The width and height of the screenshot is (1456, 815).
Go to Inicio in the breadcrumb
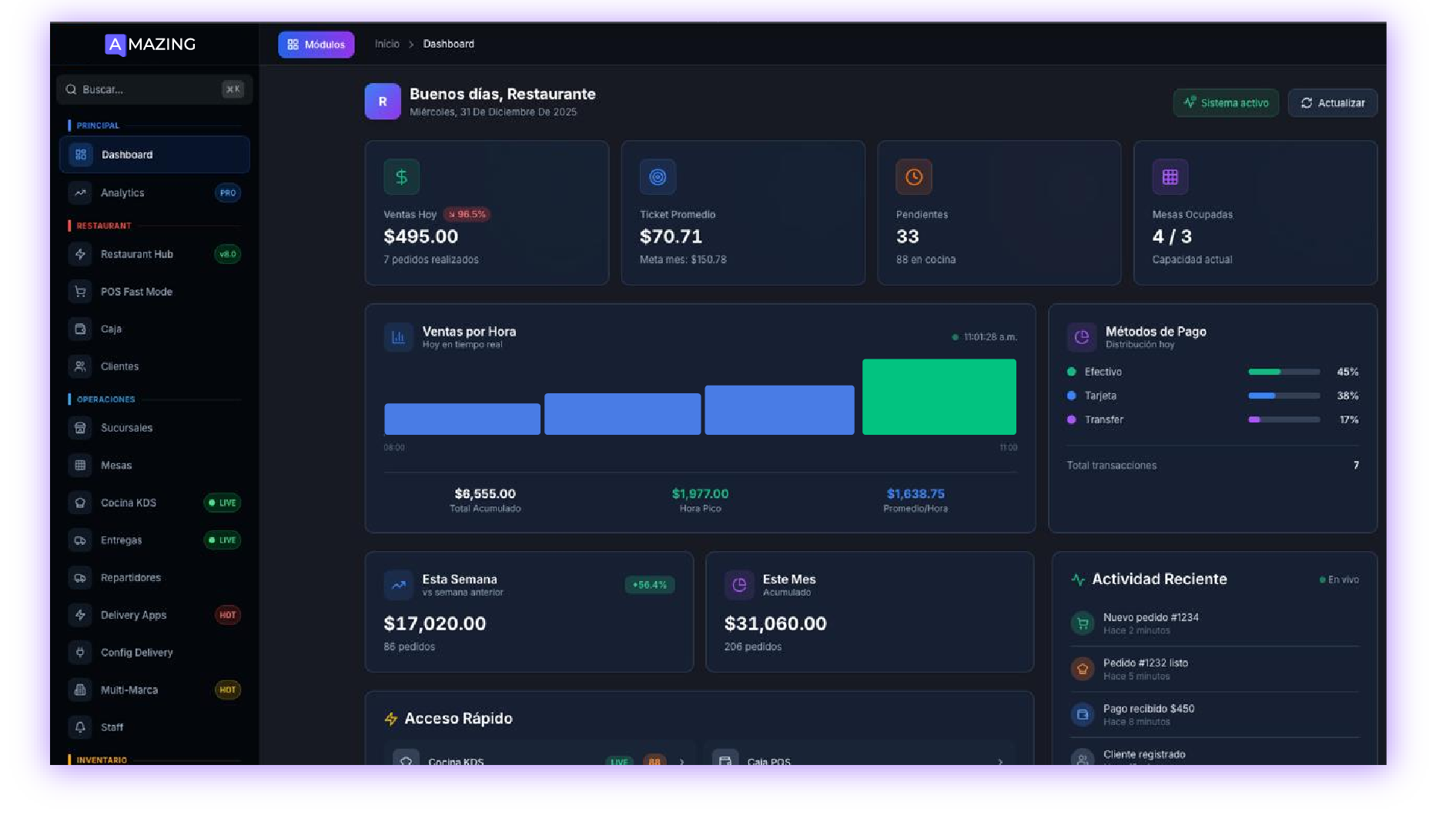pyautogui.click(x=387, y=45)
